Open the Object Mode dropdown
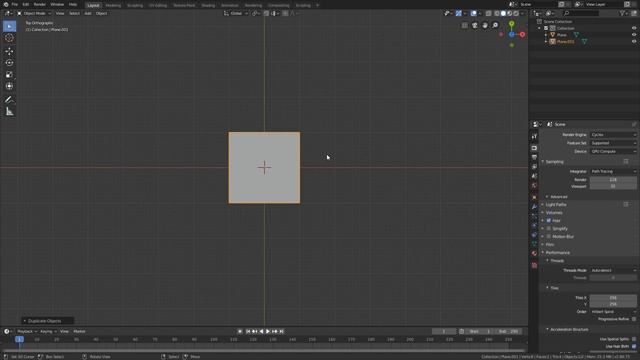Screen dimensions: 640x360 pyautogui.click(x=34, y=13)
